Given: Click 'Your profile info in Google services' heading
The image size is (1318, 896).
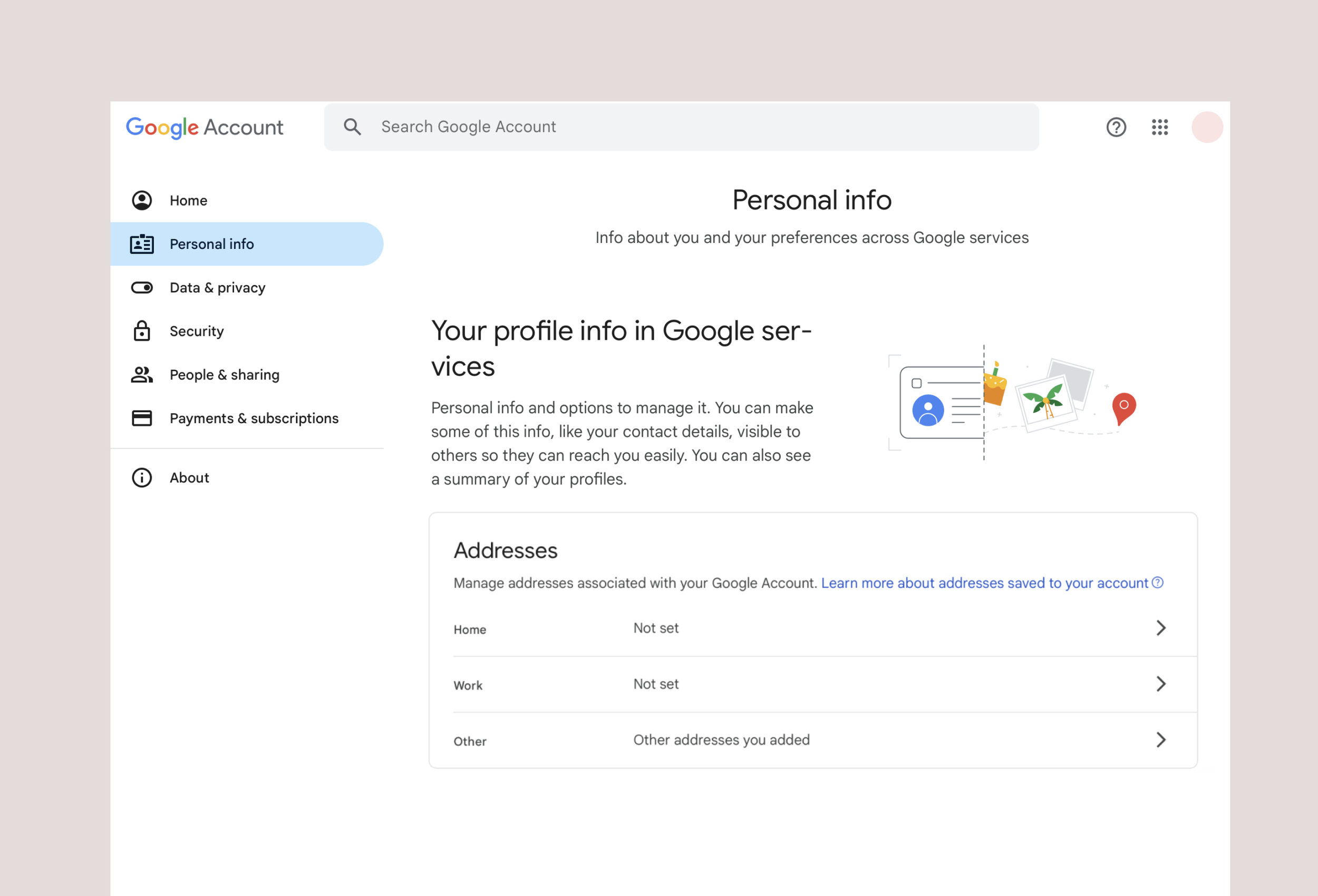Looking at the screenshot, I should click(x=622, y=348).
